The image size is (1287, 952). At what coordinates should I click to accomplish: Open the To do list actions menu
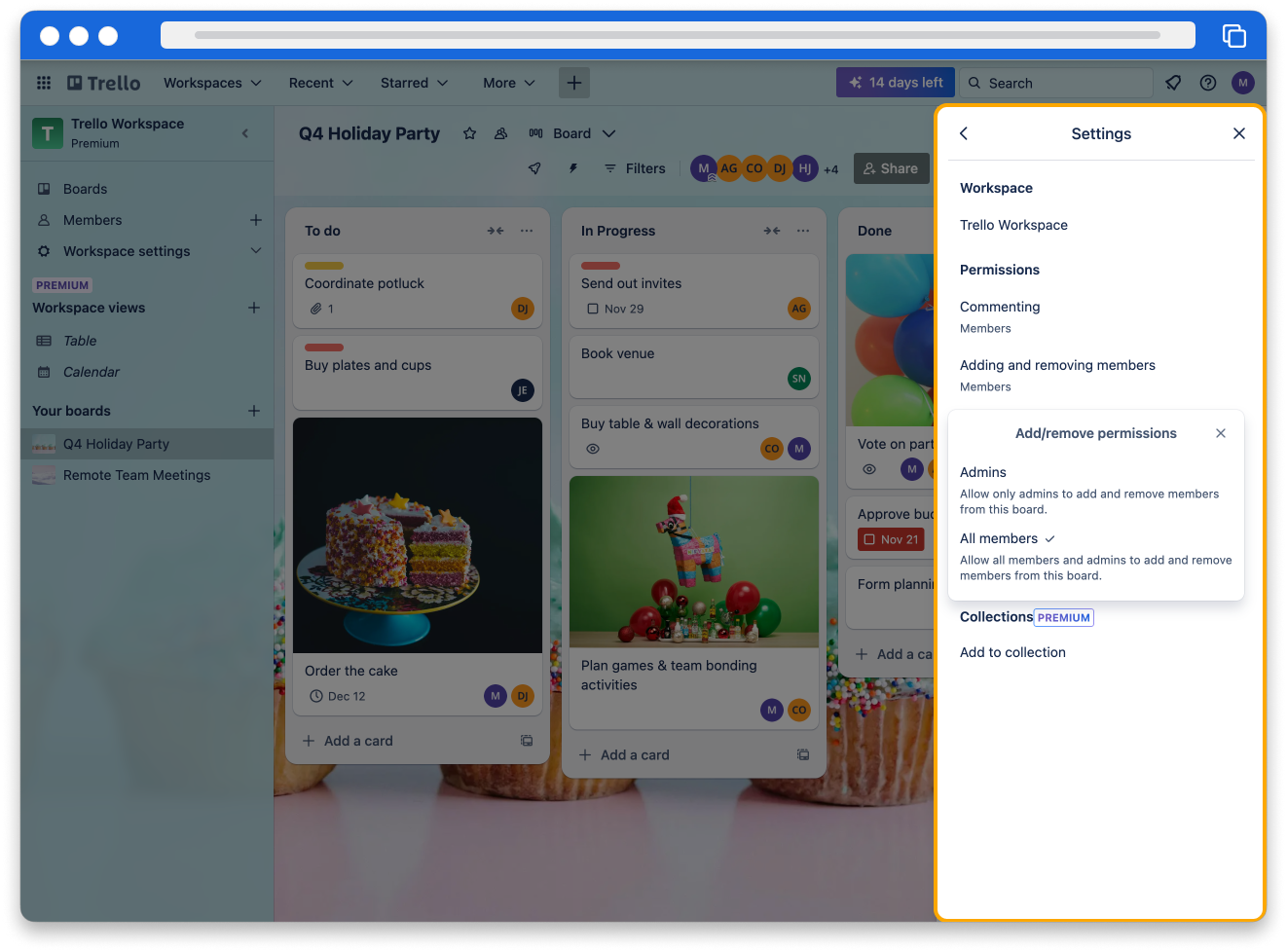527,231
